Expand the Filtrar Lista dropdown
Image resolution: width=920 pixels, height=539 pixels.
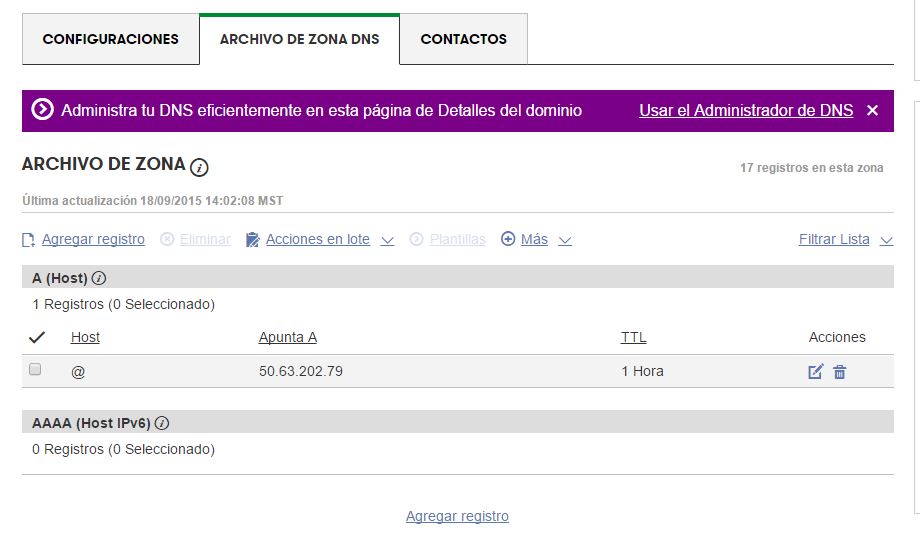(886, 241)
